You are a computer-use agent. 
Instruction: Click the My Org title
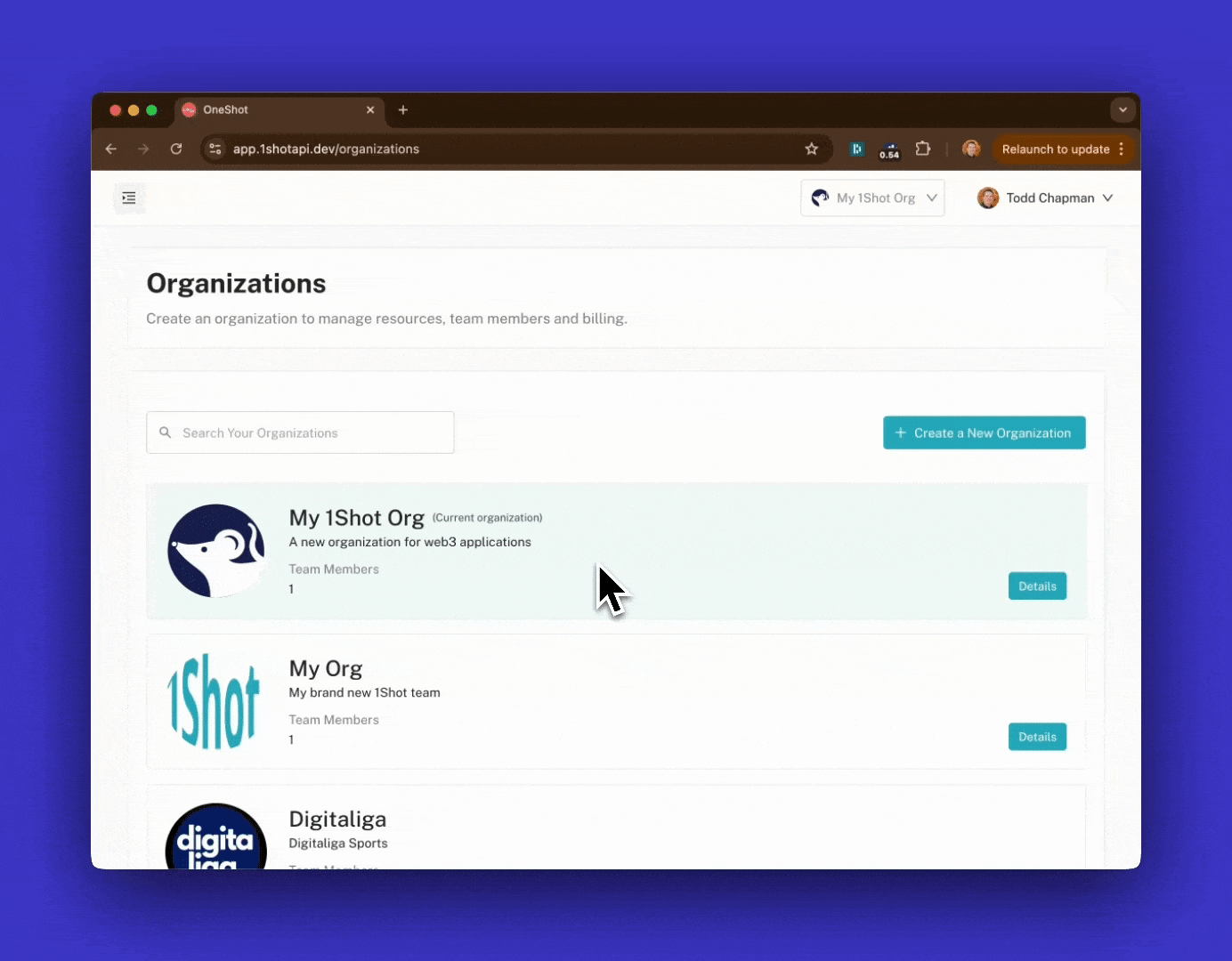(325, 668)
